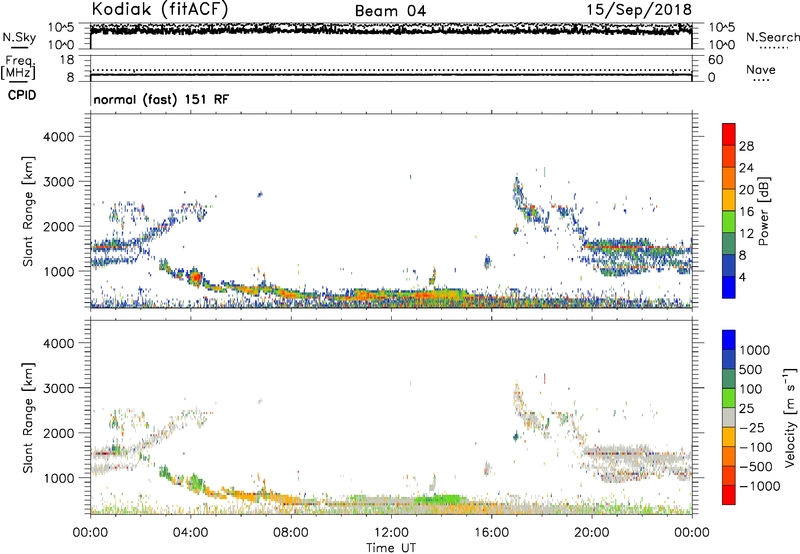Click the 'CPID' label
Viewport: 800px width, 554px height.
tap(22, 95)
